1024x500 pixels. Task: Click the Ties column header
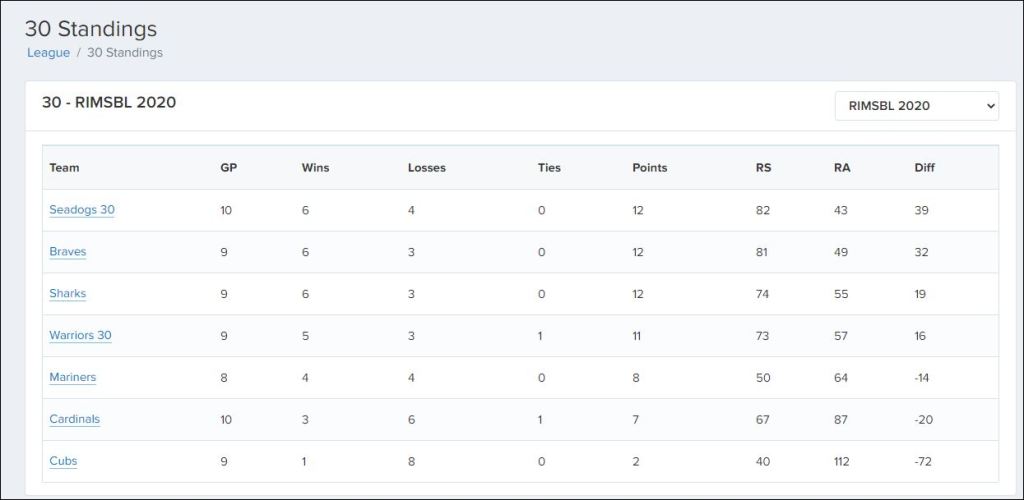pos(549,168)
